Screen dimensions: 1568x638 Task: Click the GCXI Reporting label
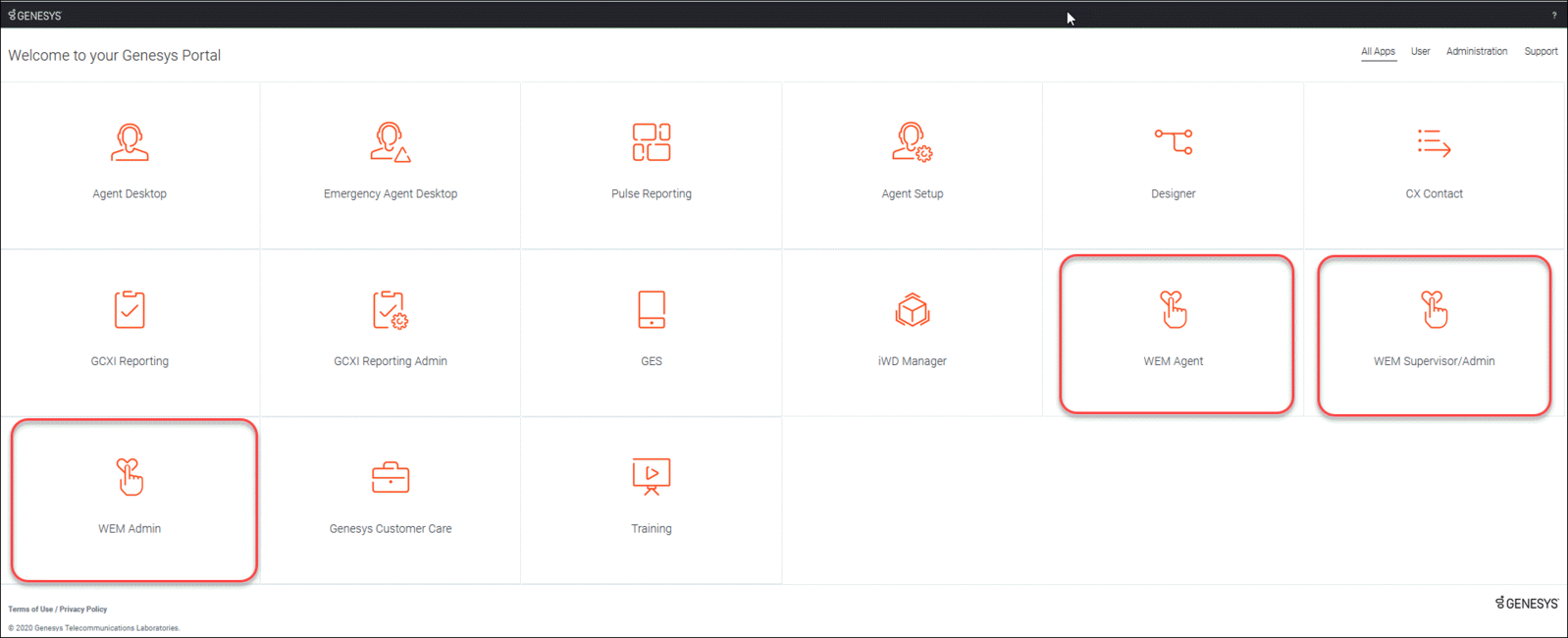[130, 361]
